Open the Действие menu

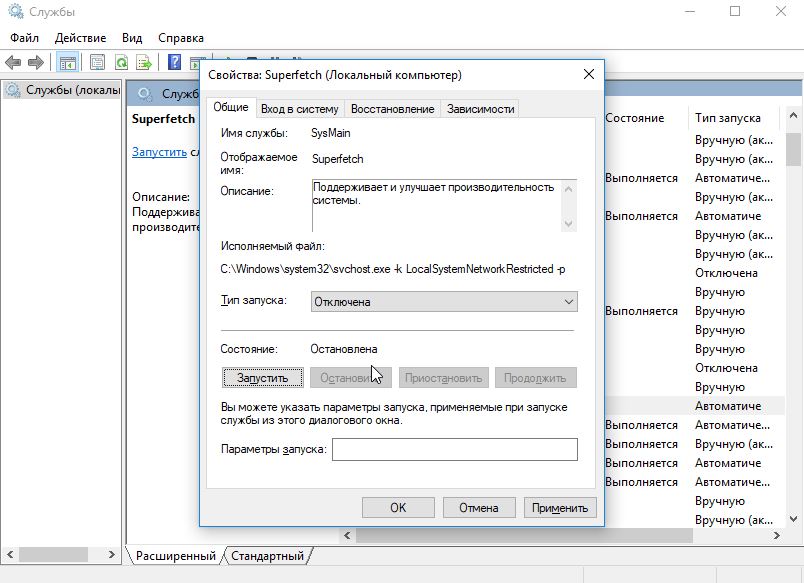[x=81, y=38]
